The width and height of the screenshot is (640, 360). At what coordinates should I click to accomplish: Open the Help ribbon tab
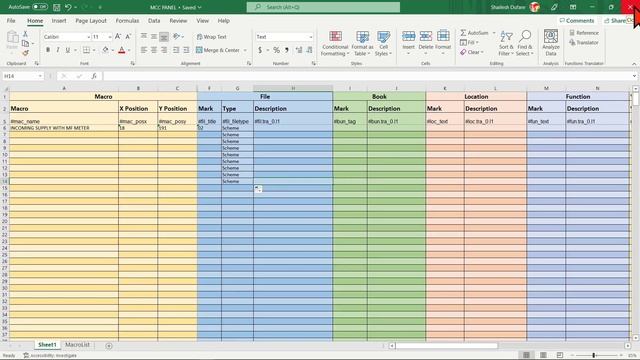pyautogui.click(x=223, y=20)
